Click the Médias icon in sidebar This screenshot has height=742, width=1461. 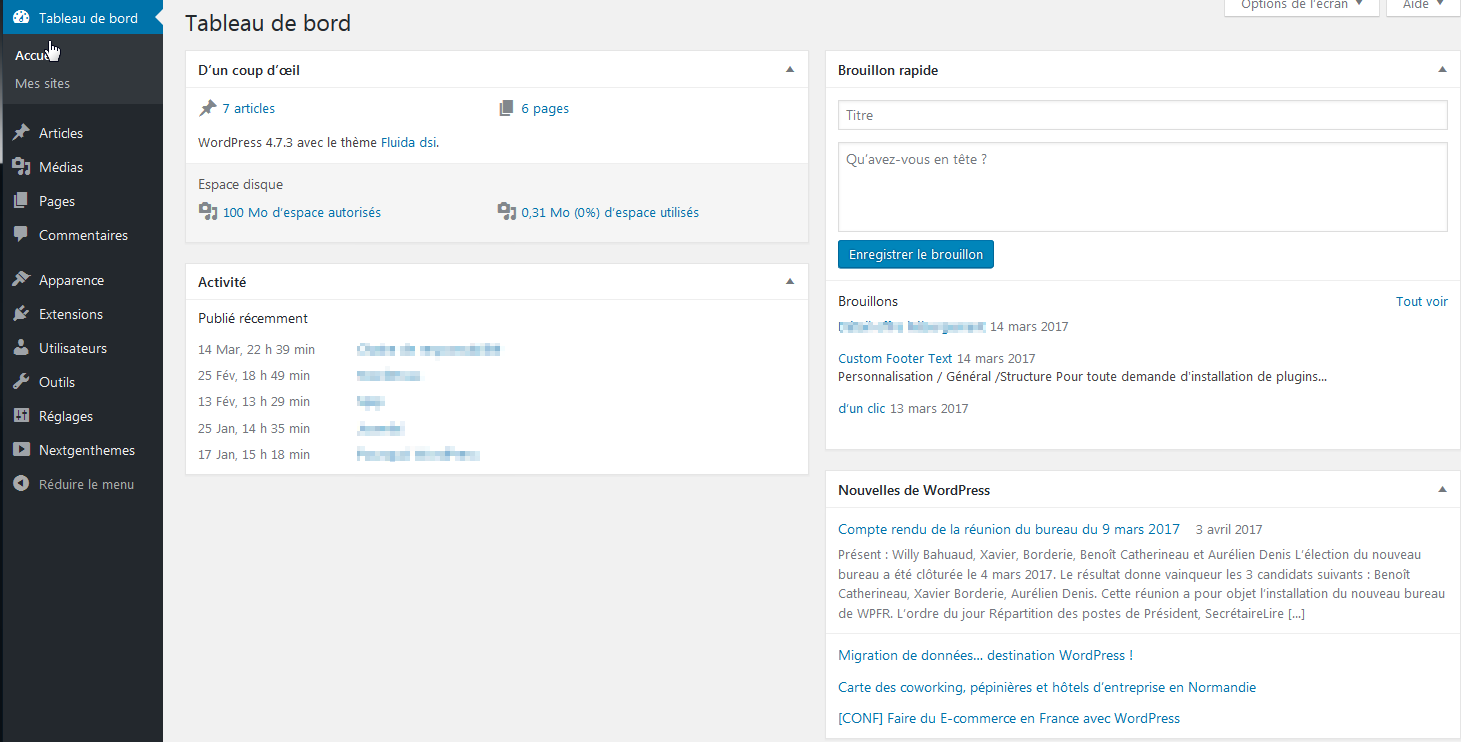click(21, 167)
